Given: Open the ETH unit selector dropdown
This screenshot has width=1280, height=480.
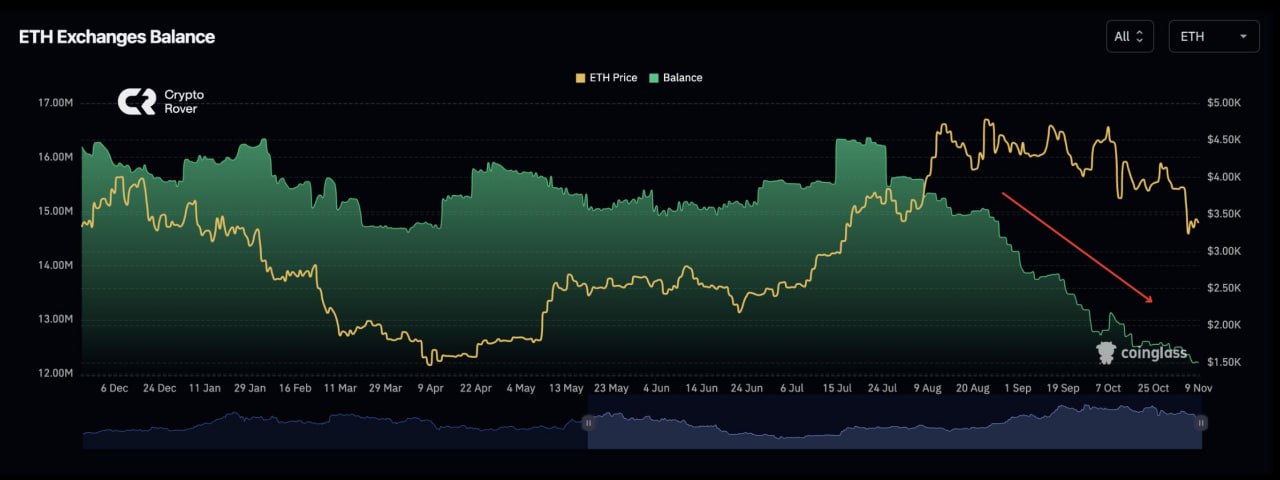Looking at the screenshot, I should 1215,37.
